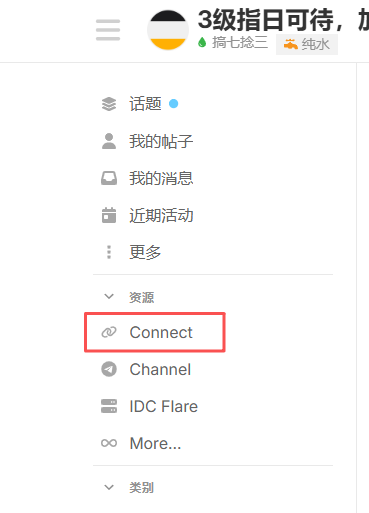This screenshot has width=369, height=513.
Task: Collapse the 类别 section chevron
Action: (x=109, y=487)
